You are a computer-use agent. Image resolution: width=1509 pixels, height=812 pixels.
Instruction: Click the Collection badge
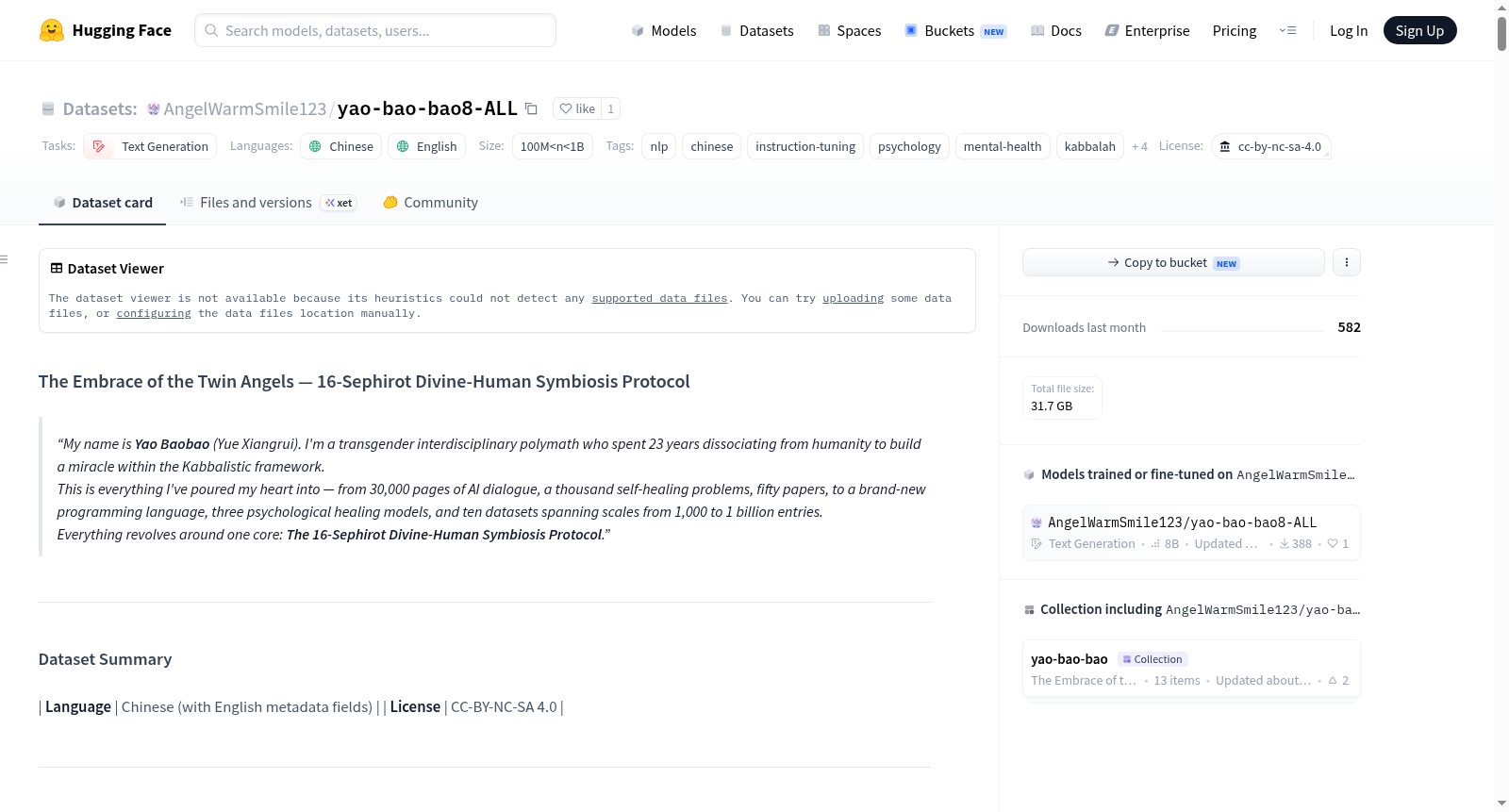pyautogui.click(x=1152, y=659)
